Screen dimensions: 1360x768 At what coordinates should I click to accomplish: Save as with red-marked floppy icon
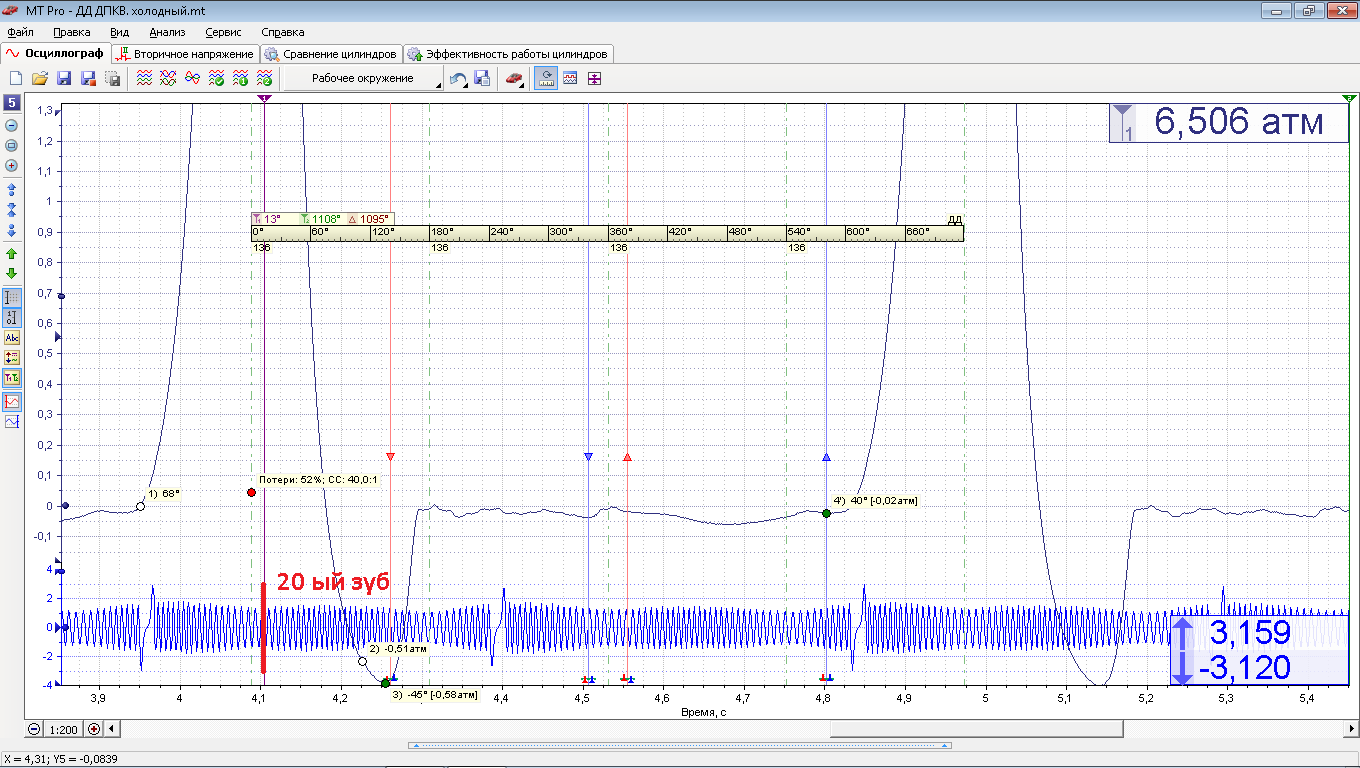pyautogui.click(x=88, y=78)
